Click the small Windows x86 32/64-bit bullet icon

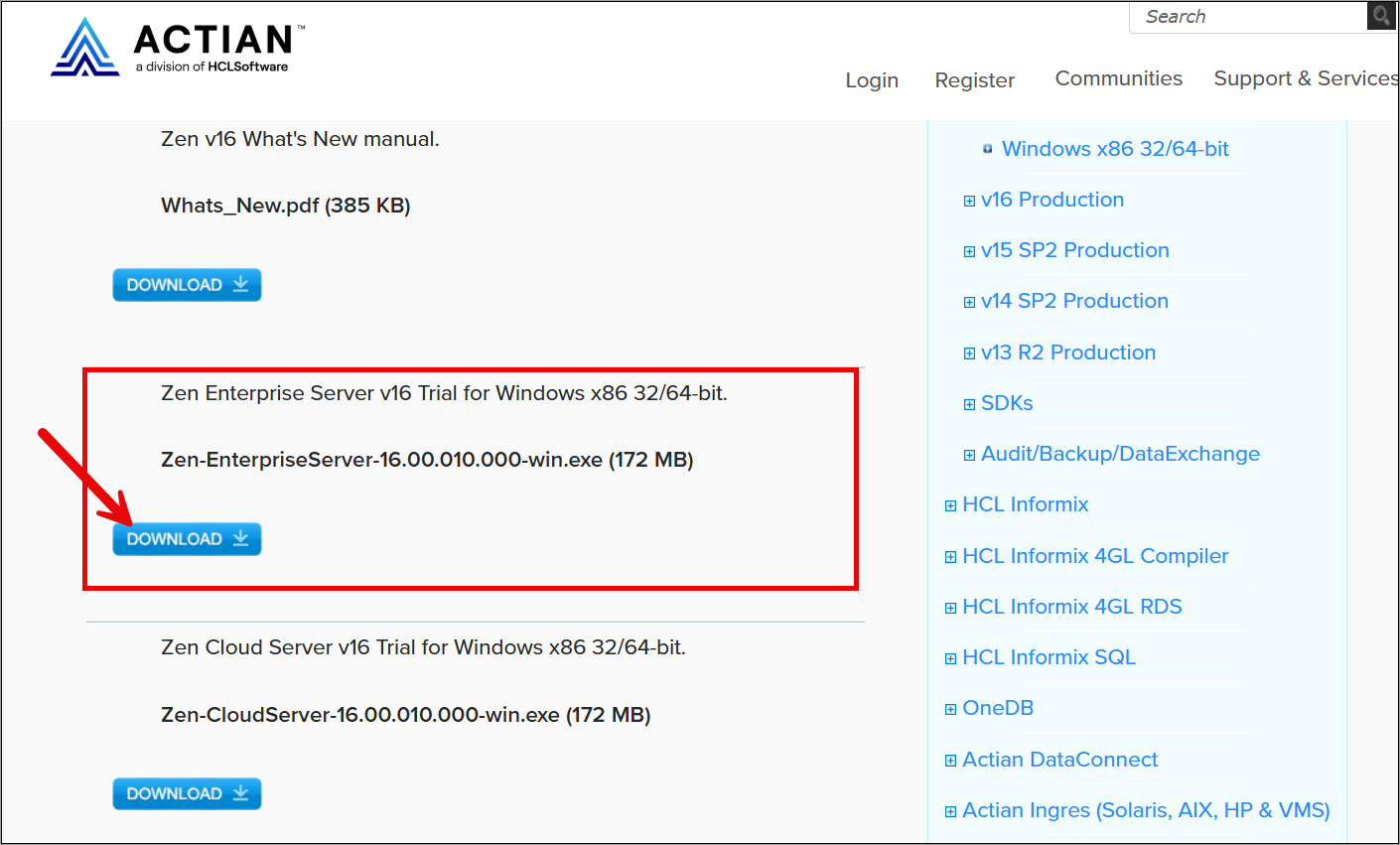click(x=987, y=149)
